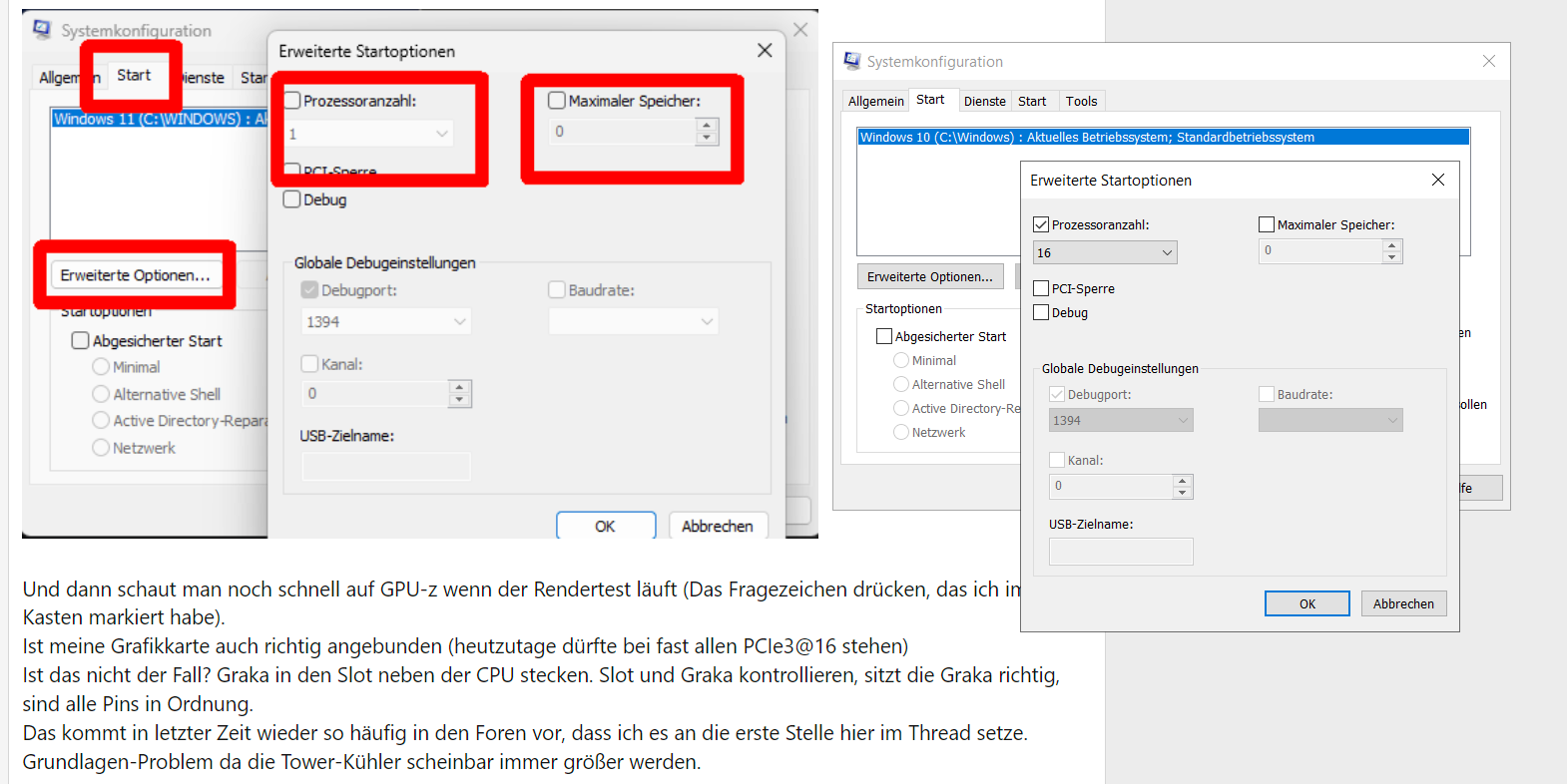Select Netzwerk radio in Windows 11 window

[101, 448]
